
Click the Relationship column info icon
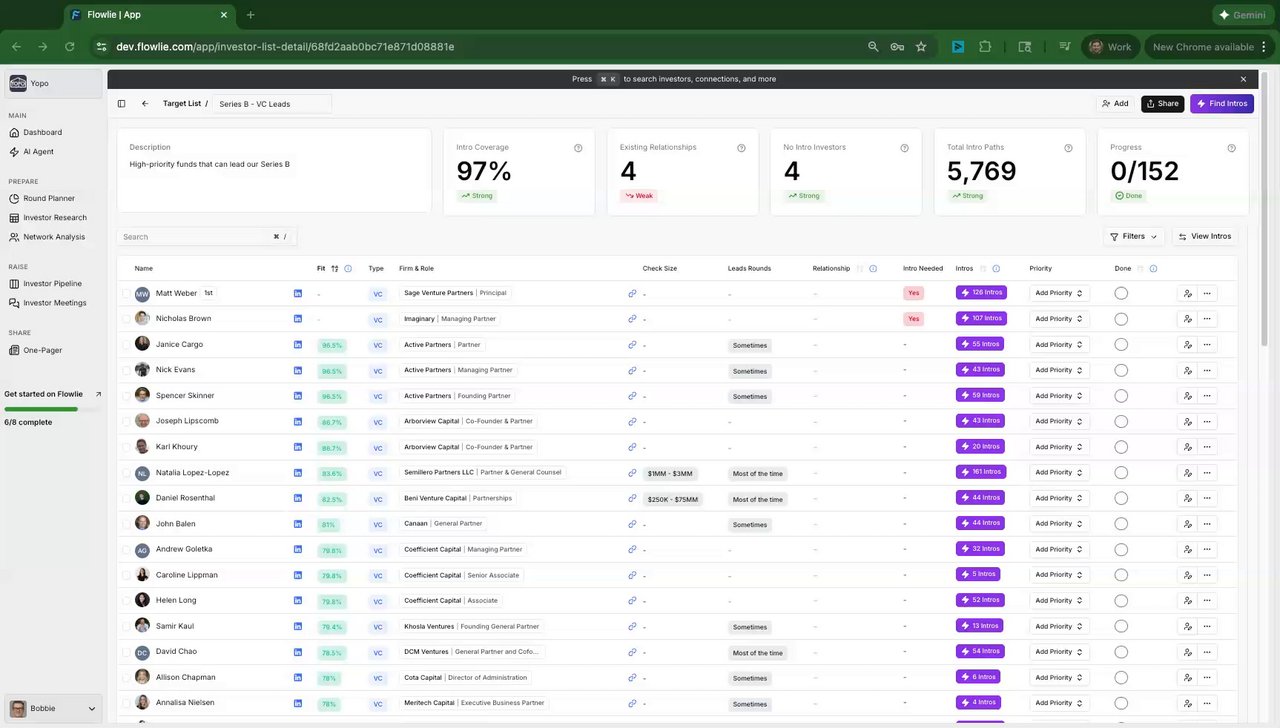873,268
